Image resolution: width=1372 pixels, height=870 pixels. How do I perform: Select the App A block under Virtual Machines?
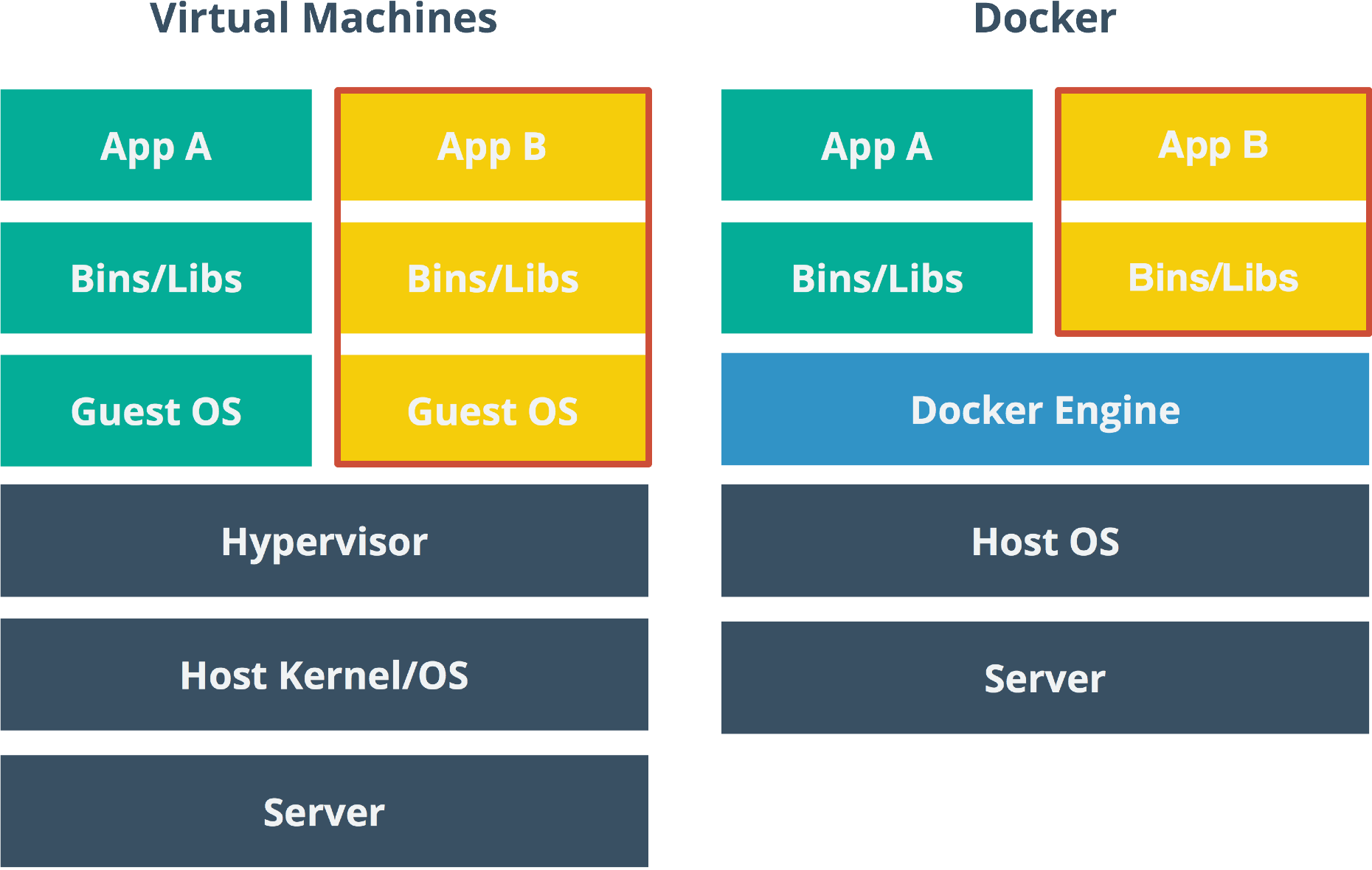coord(156,145)
